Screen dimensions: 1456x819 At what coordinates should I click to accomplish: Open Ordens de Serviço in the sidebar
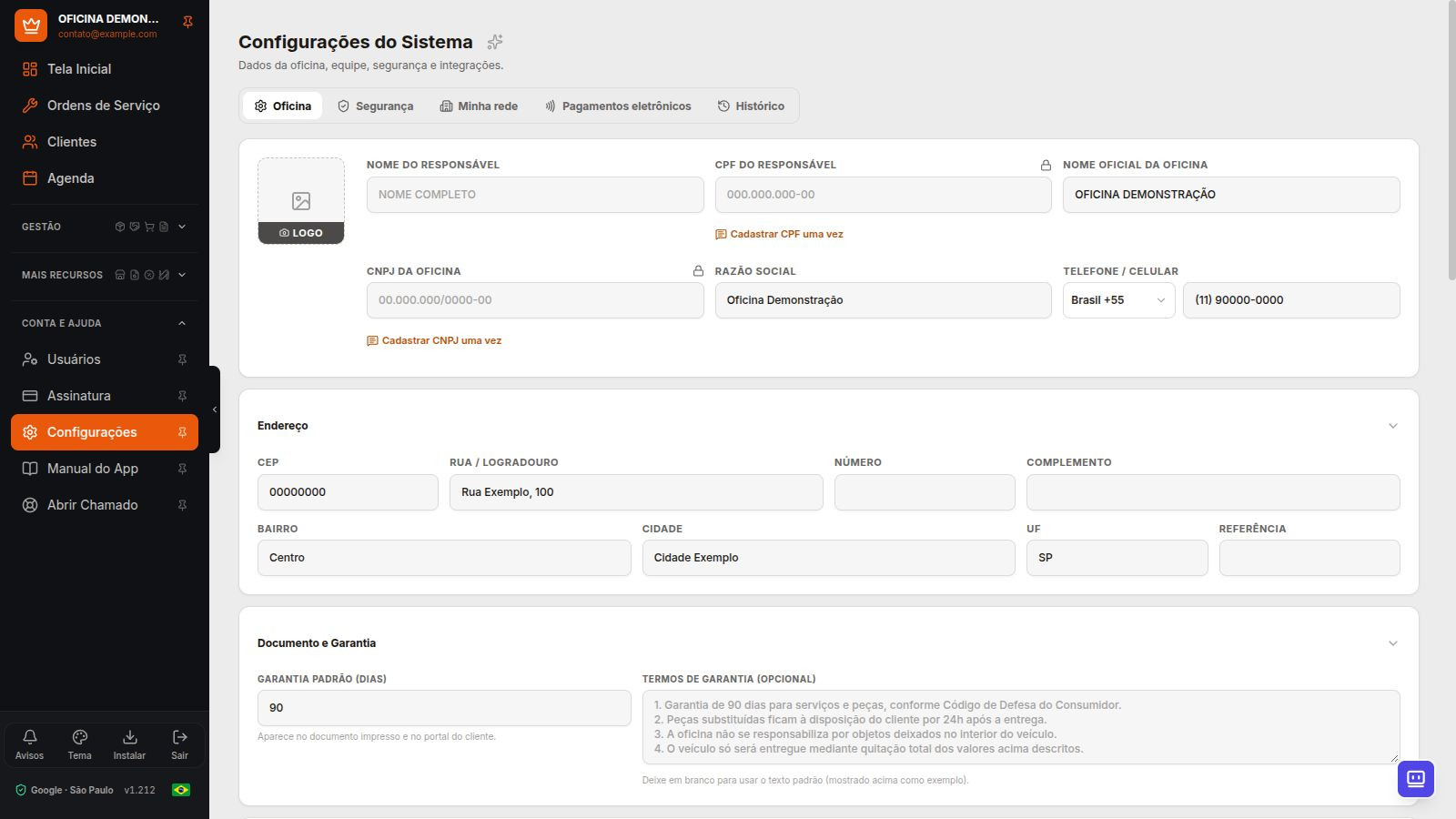(x=105, y=106)
